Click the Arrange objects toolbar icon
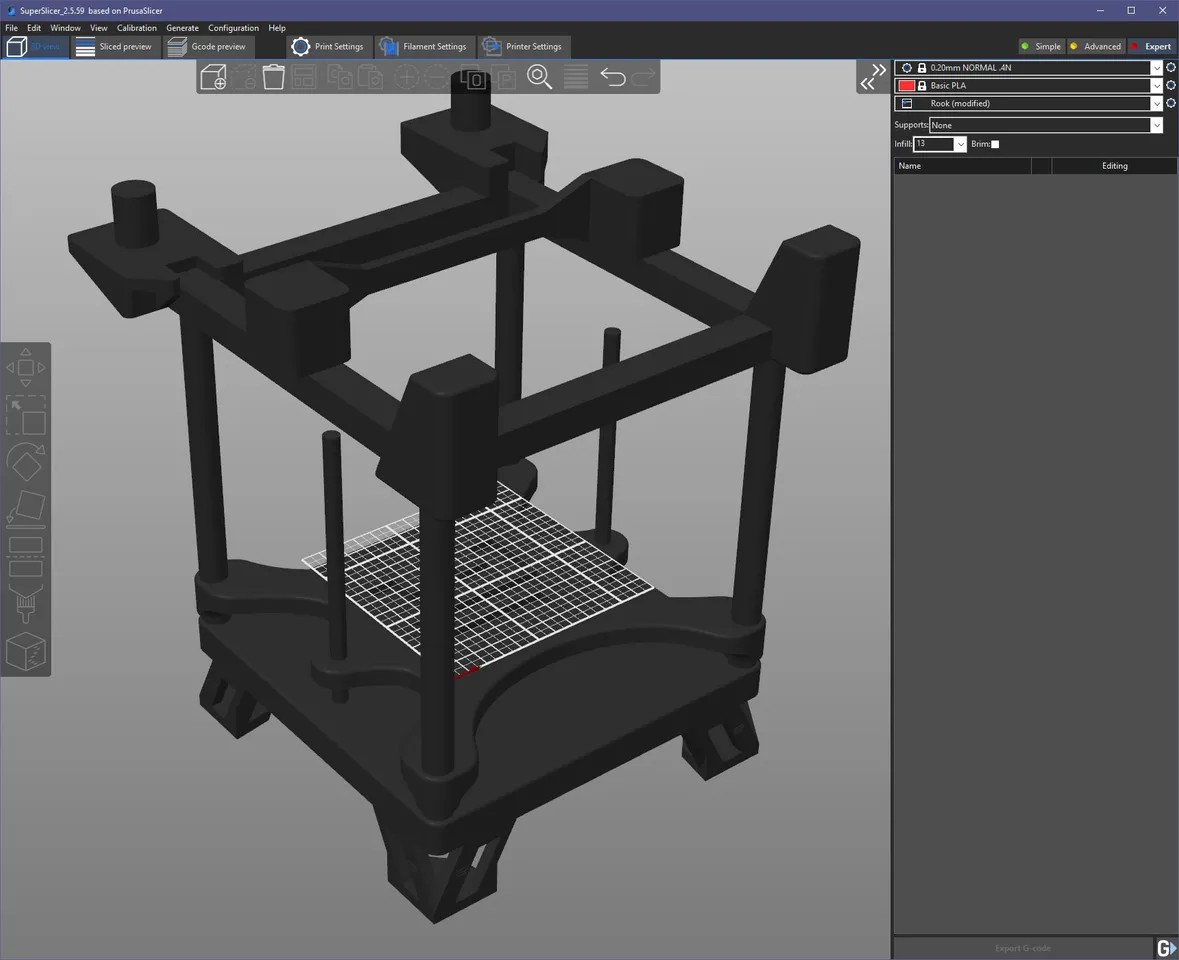1179x960 pixels. pos(304,77)
